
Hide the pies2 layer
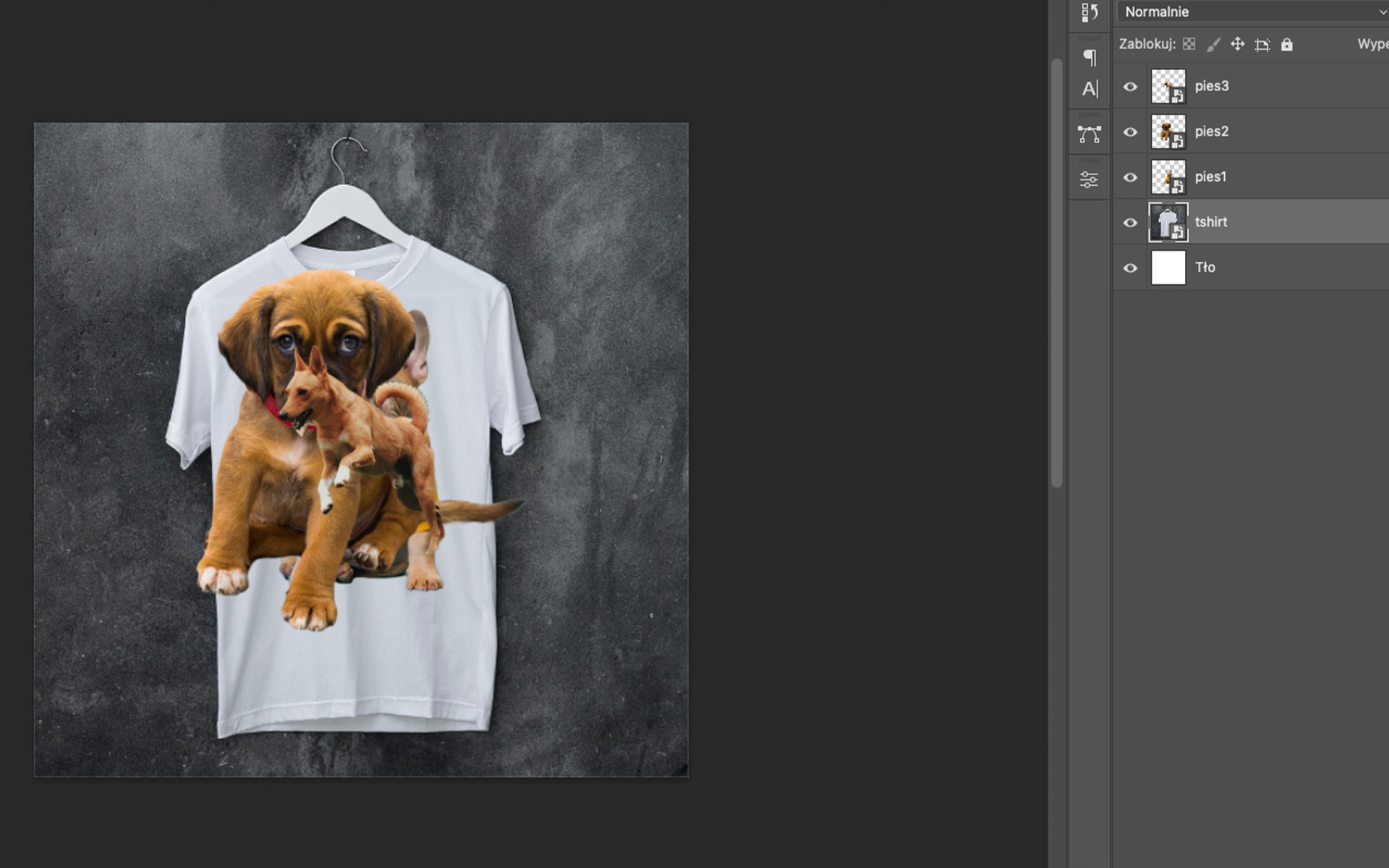point(1130,132)
